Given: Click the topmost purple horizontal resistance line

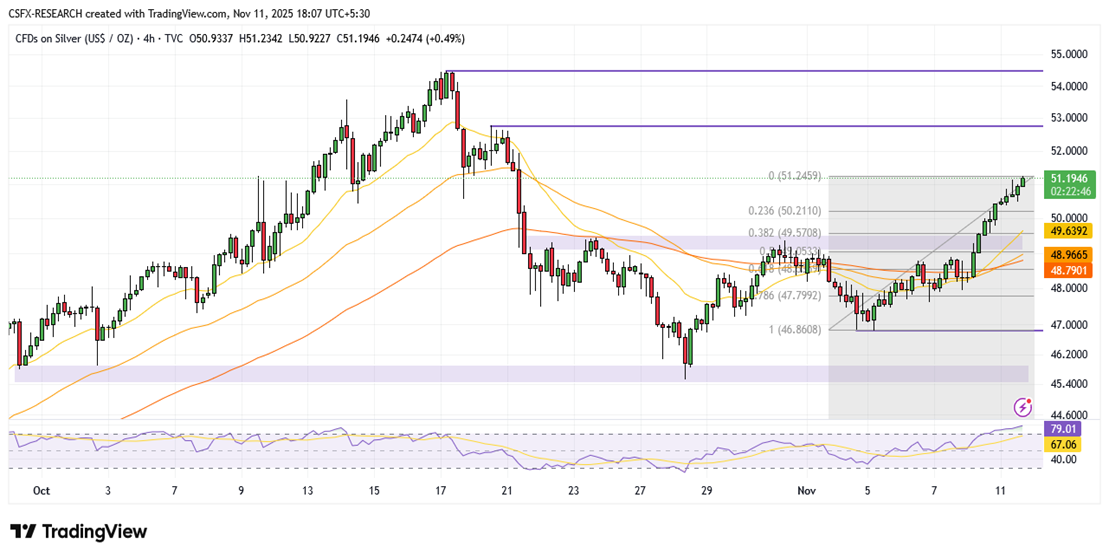Looking at the screenshot, I should point(740,71).
